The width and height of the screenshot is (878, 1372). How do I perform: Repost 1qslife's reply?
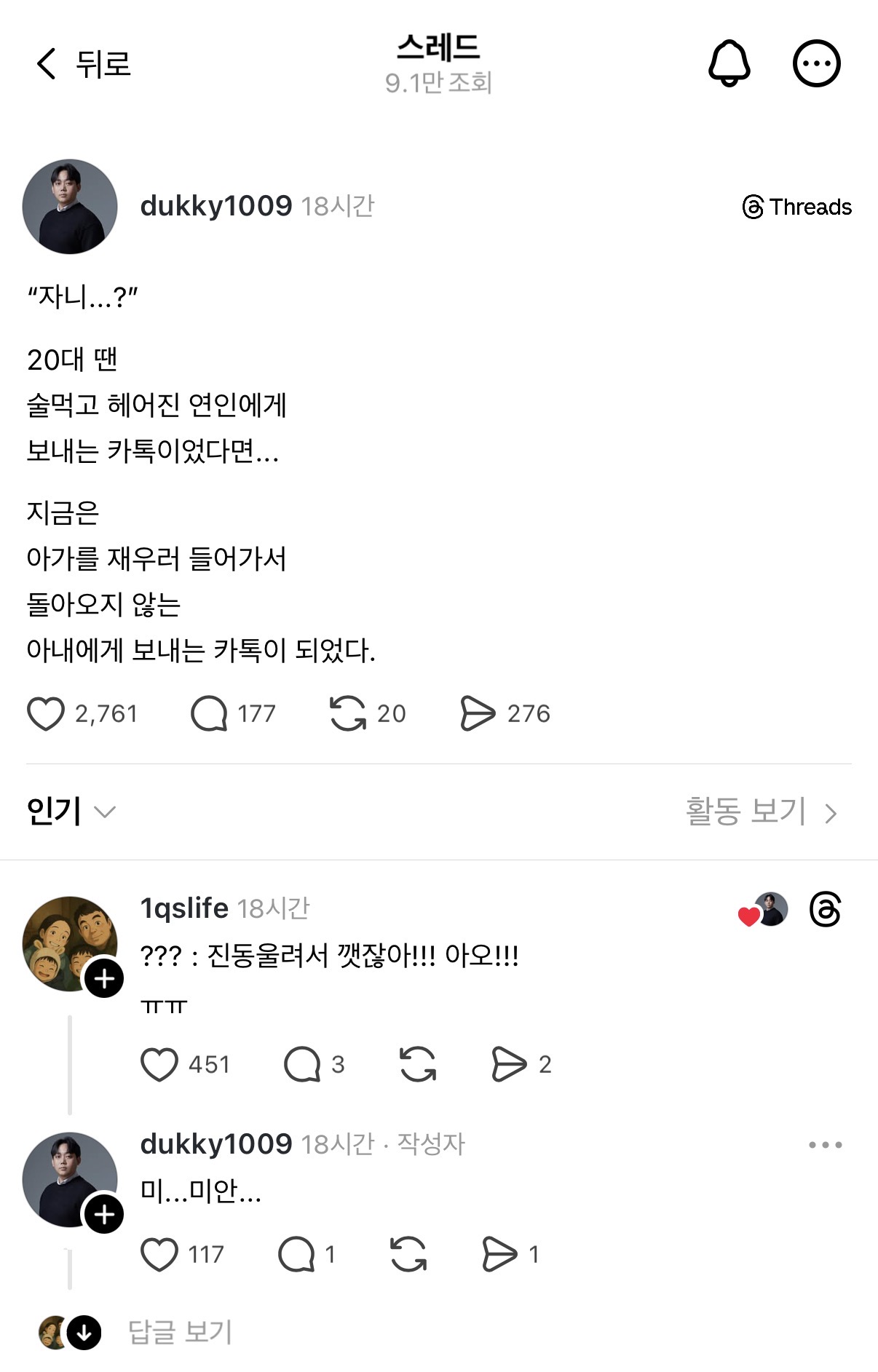pos(418,1064)
